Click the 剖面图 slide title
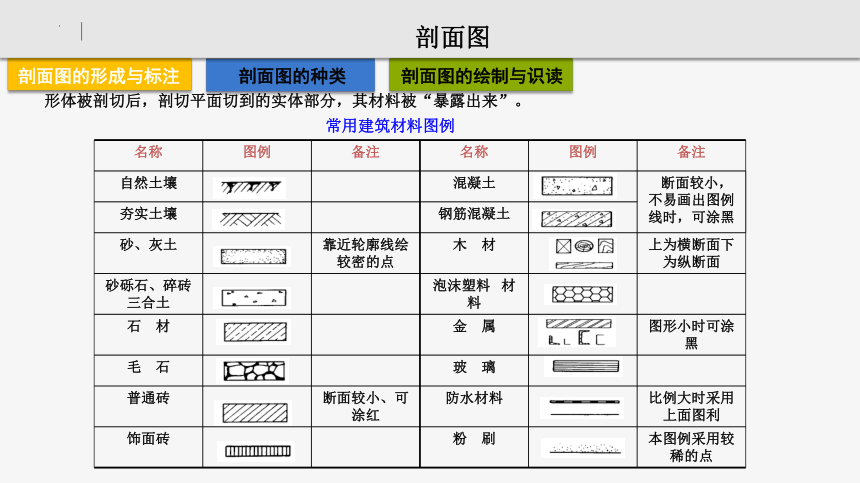Viewport: 860px width, 483px height. point(452,37)
